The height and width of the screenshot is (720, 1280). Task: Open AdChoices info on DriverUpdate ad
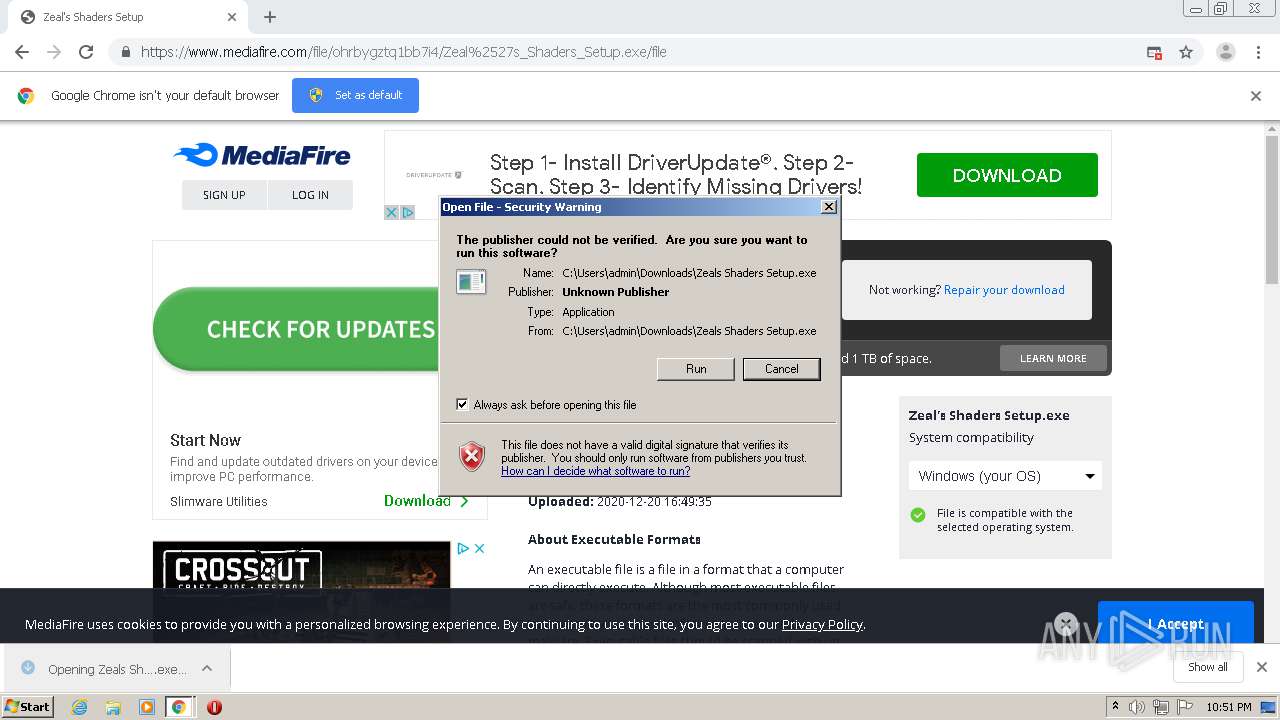(x=407, y=212)
